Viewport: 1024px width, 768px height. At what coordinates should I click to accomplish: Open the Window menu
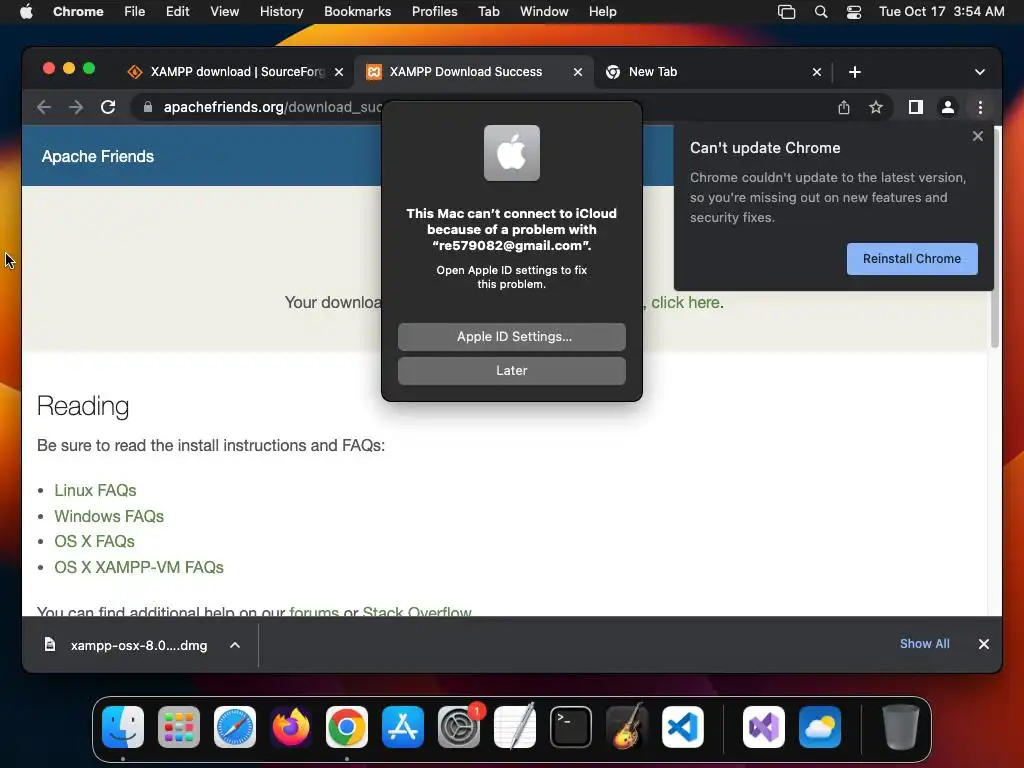click(x=544, y=12)
